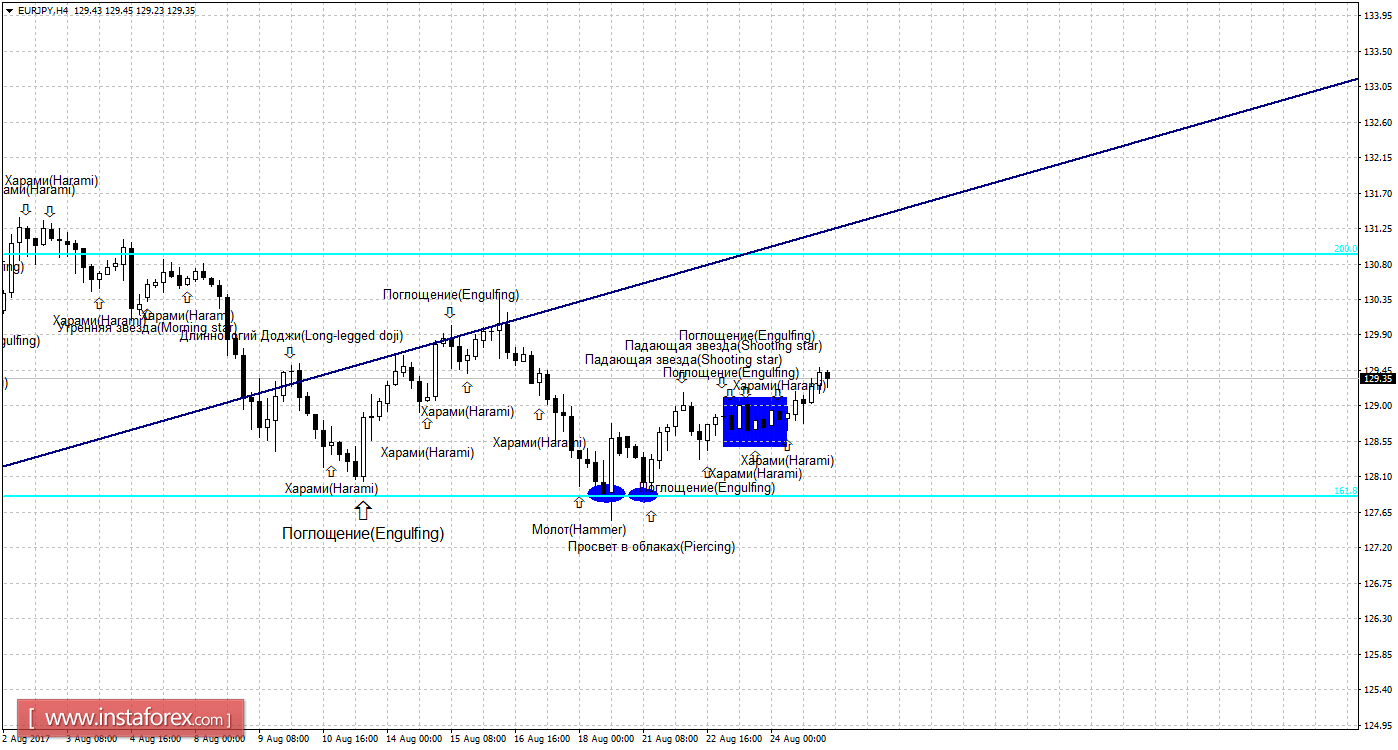The width and height of the screenshot is (1398, 750).
Task: Click the down arrow below top Engulfing label
Action: pyautogui.click(x=450, y=312)
